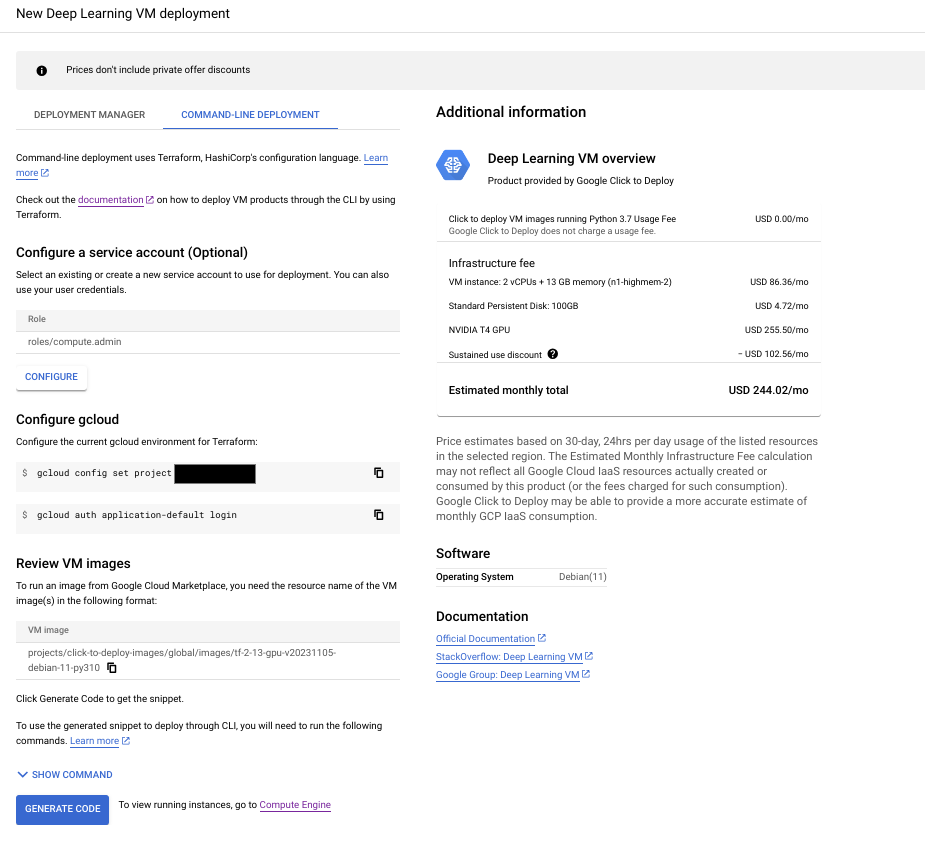
Task: Copy the gcloud config set project command
Action: [378, 473]
